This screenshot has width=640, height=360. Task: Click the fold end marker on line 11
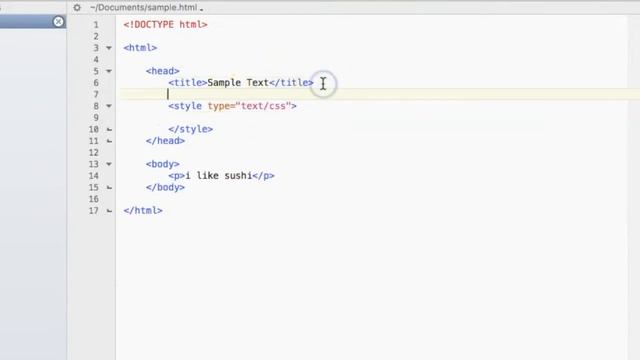(109, 141)
